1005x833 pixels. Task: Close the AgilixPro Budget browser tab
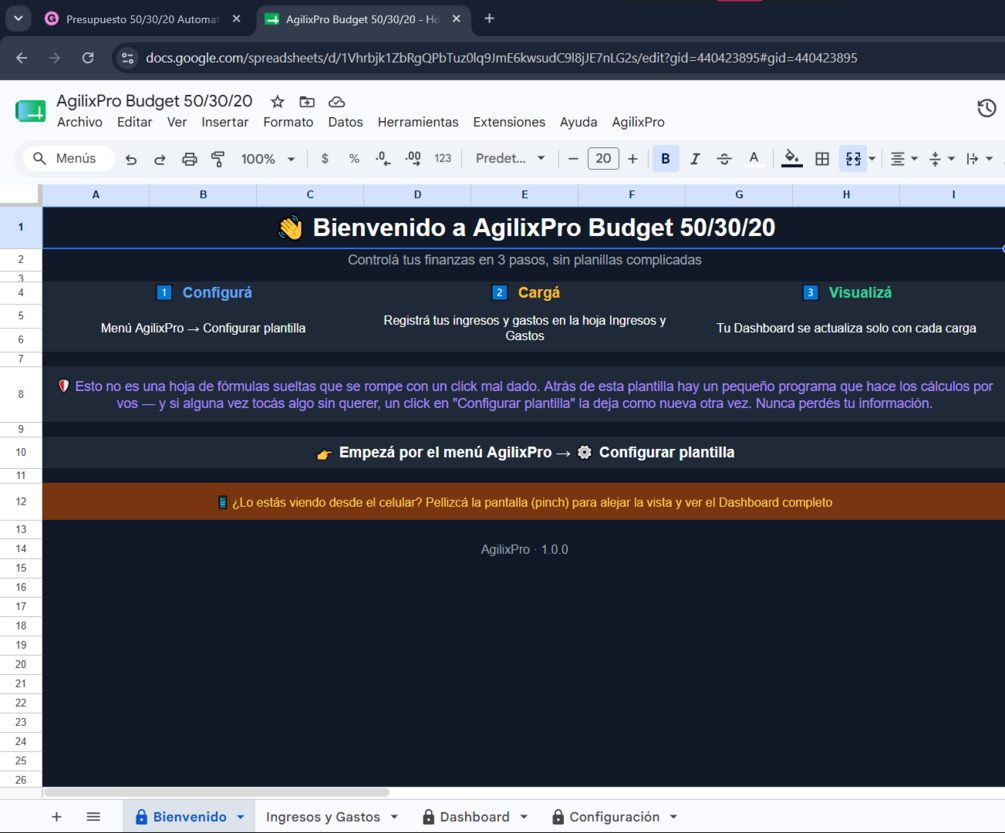click(x=456, y=19)
